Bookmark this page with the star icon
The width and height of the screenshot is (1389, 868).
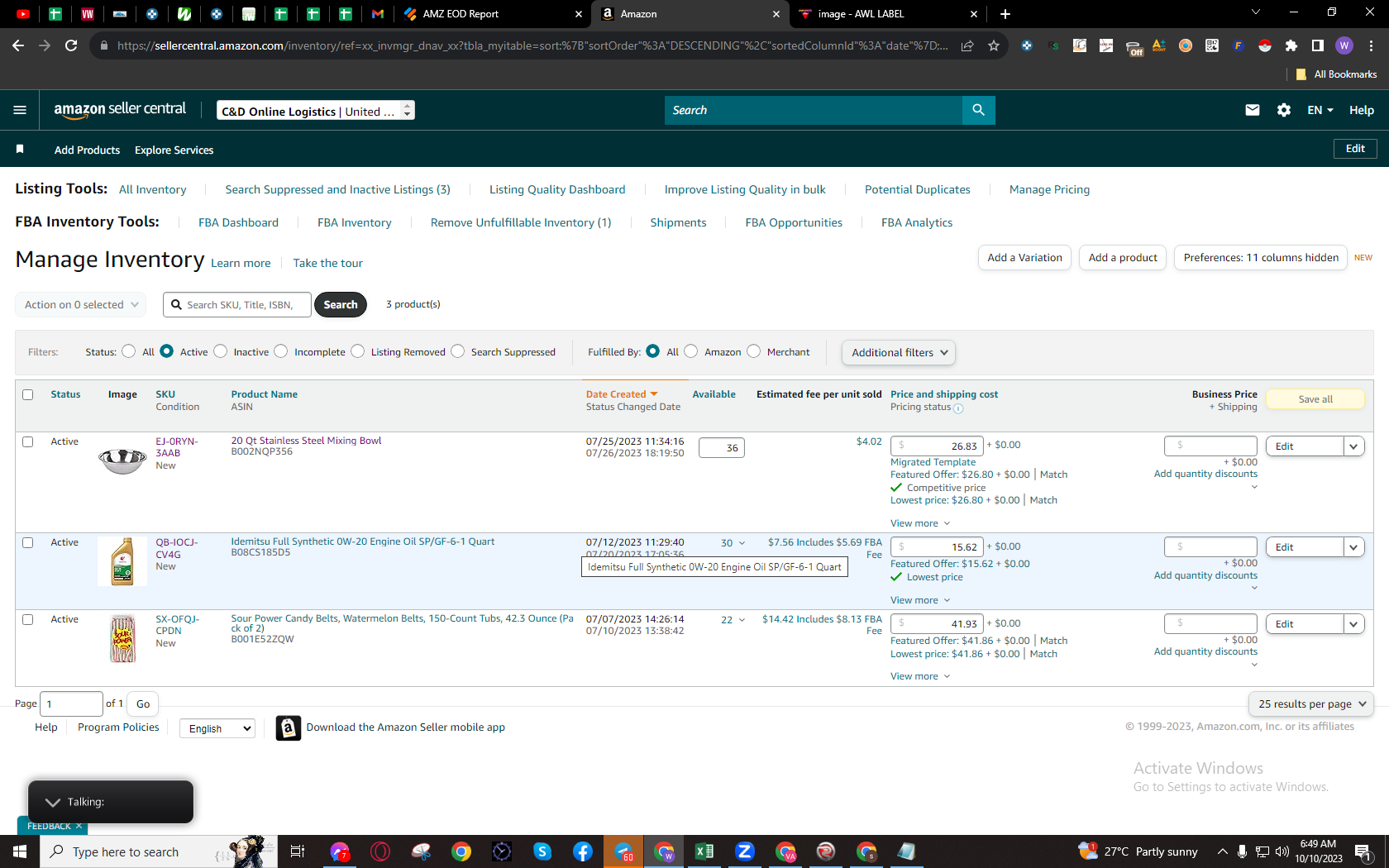click(994, 45)
